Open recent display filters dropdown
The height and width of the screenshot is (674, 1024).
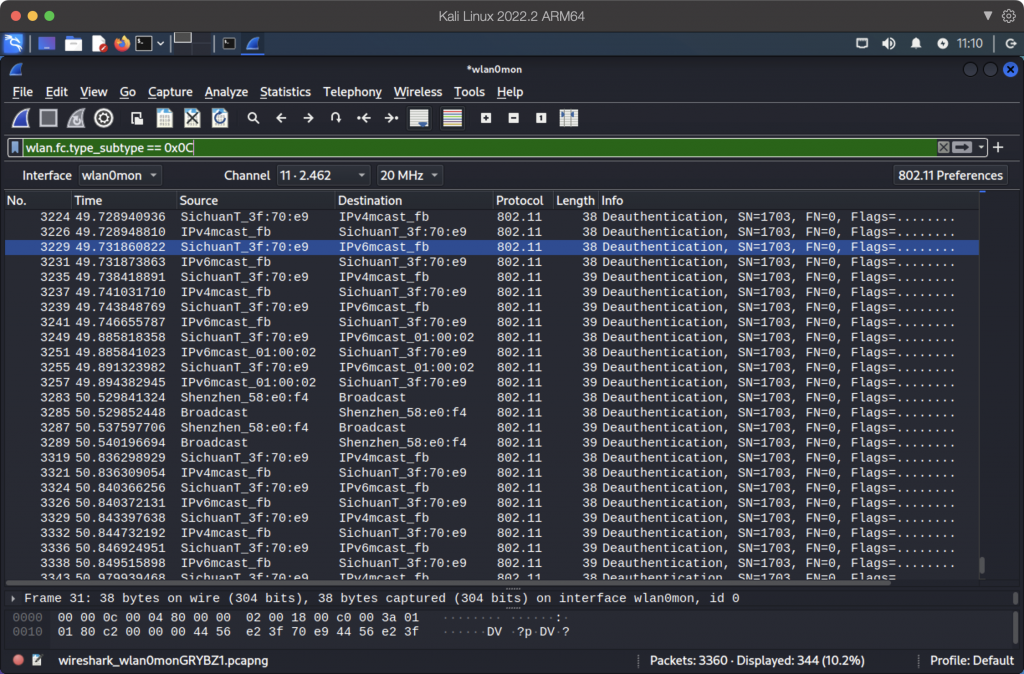coord(981,148)
